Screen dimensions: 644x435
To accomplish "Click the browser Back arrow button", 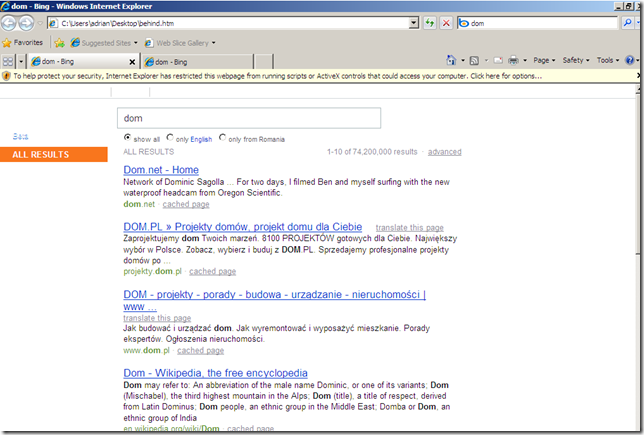I will point(8,23).
